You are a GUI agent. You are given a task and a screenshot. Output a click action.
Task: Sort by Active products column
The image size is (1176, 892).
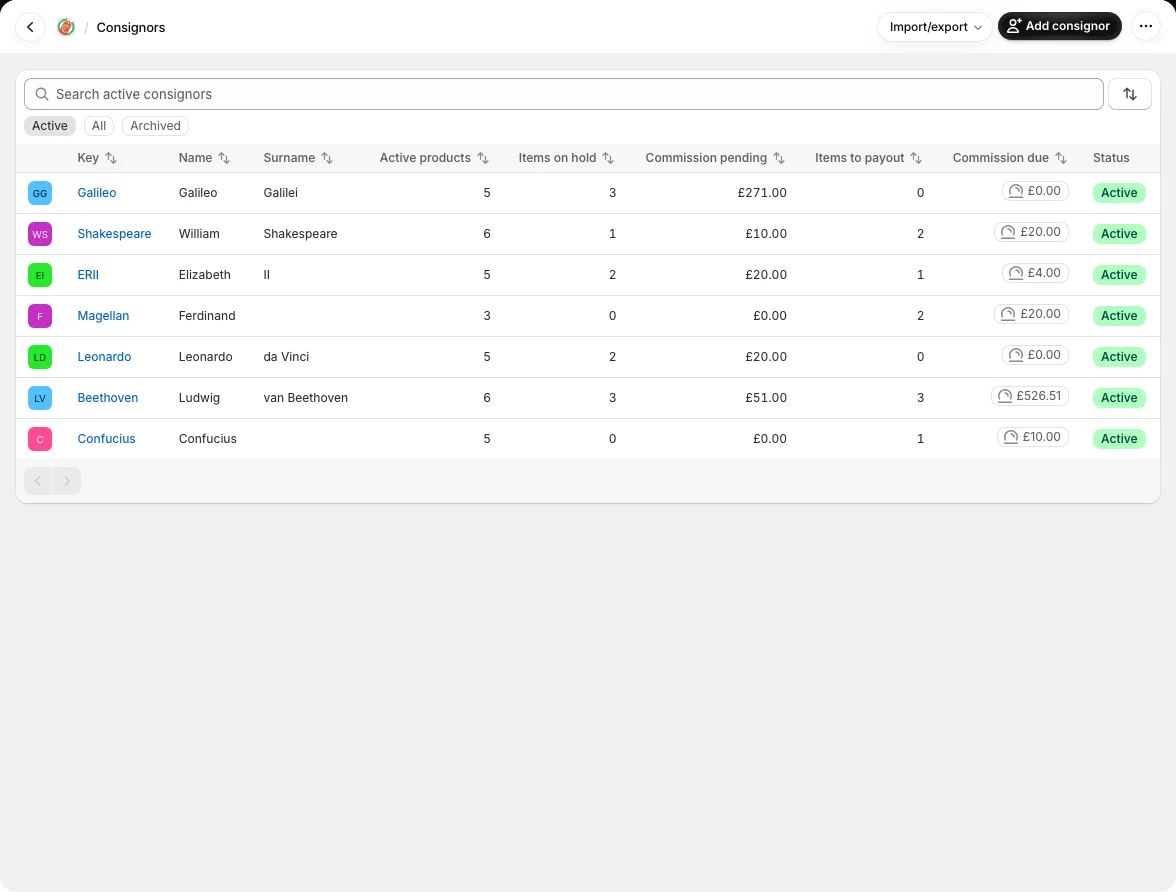click(x=434, y=158)
